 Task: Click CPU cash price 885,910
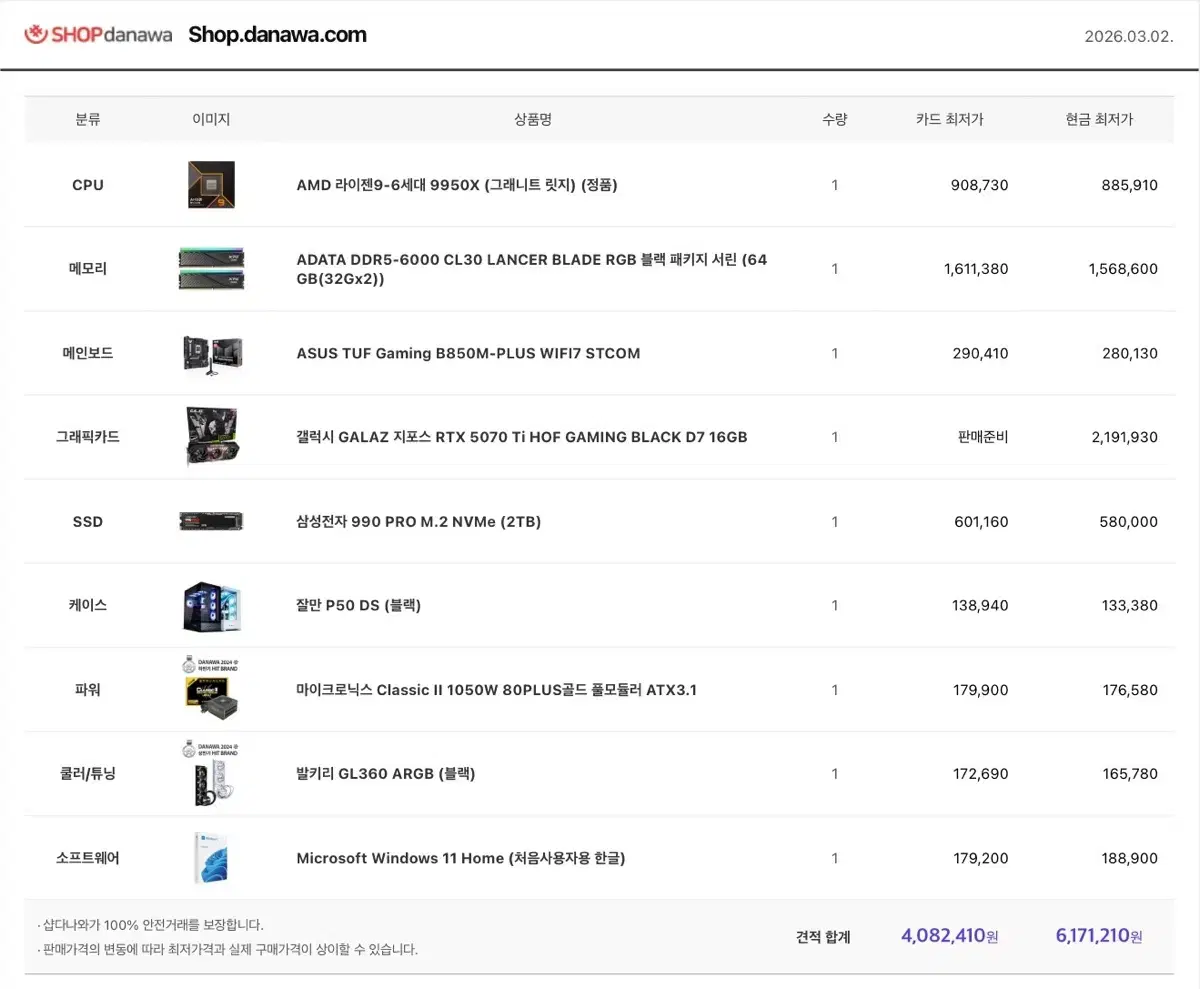[1128, 185]
